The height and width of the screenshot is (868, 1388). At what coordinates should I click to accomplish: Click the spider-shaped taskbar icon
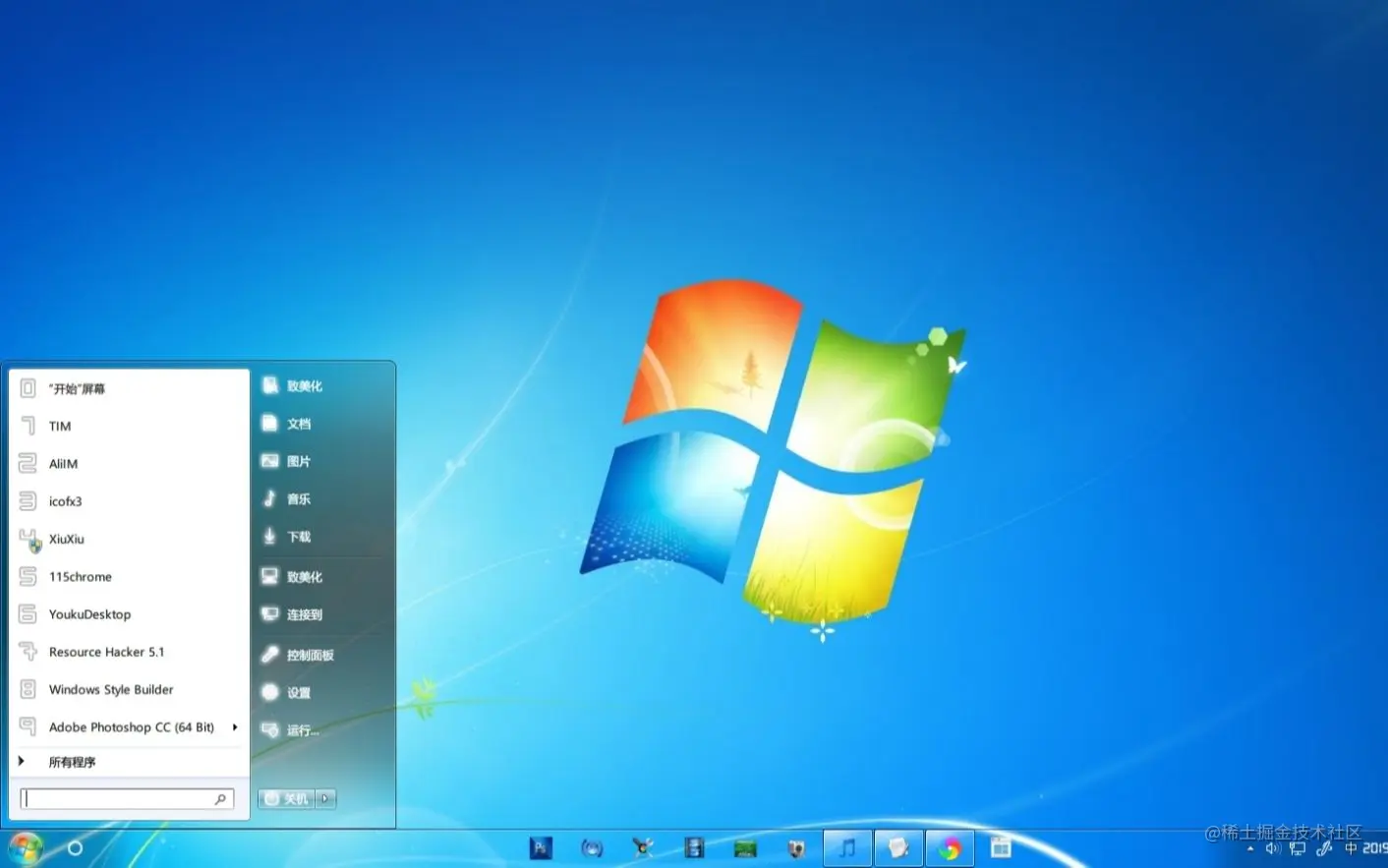(643, 847)
